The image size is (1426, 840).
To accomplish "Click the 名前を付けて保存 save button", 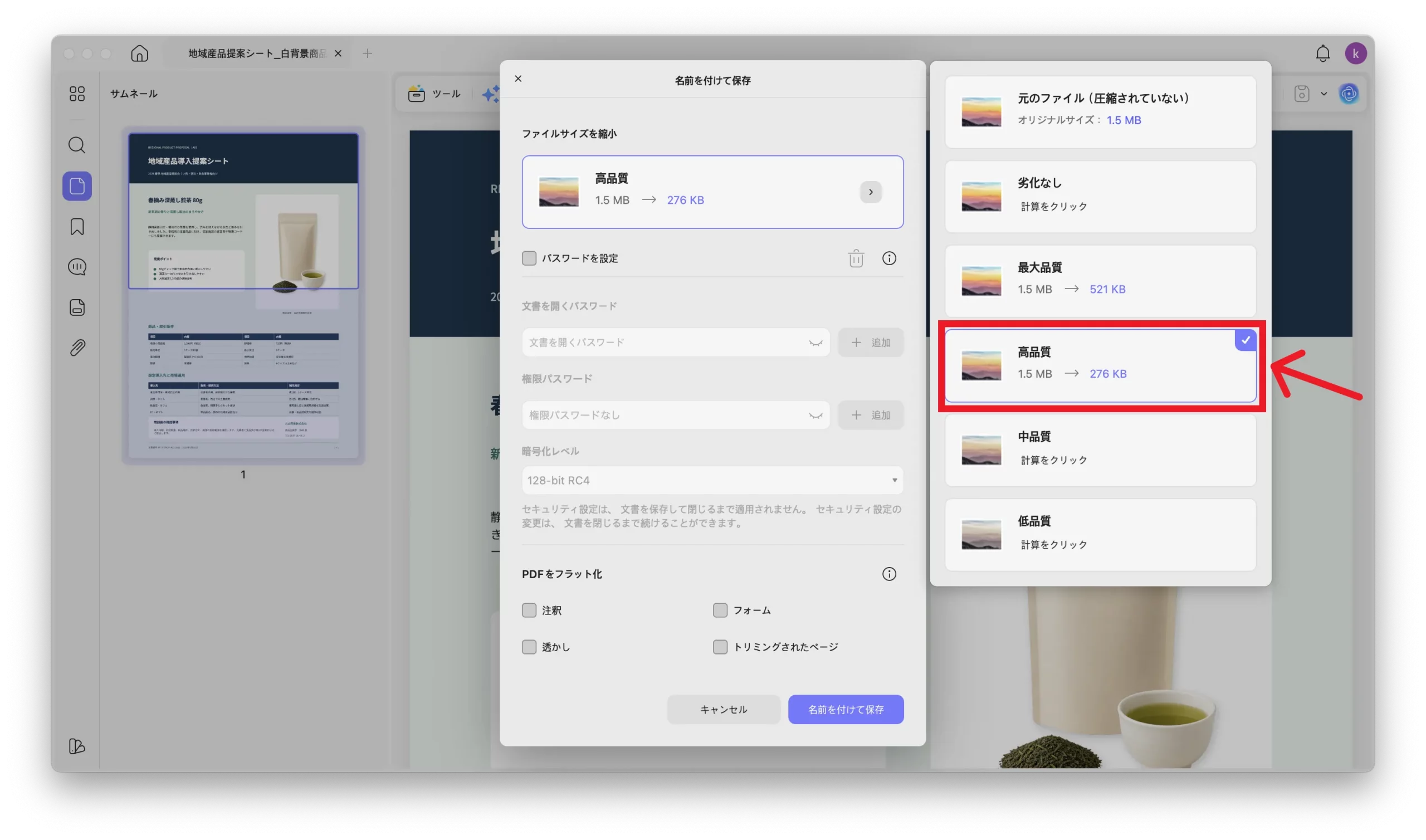I will point(846,709).
